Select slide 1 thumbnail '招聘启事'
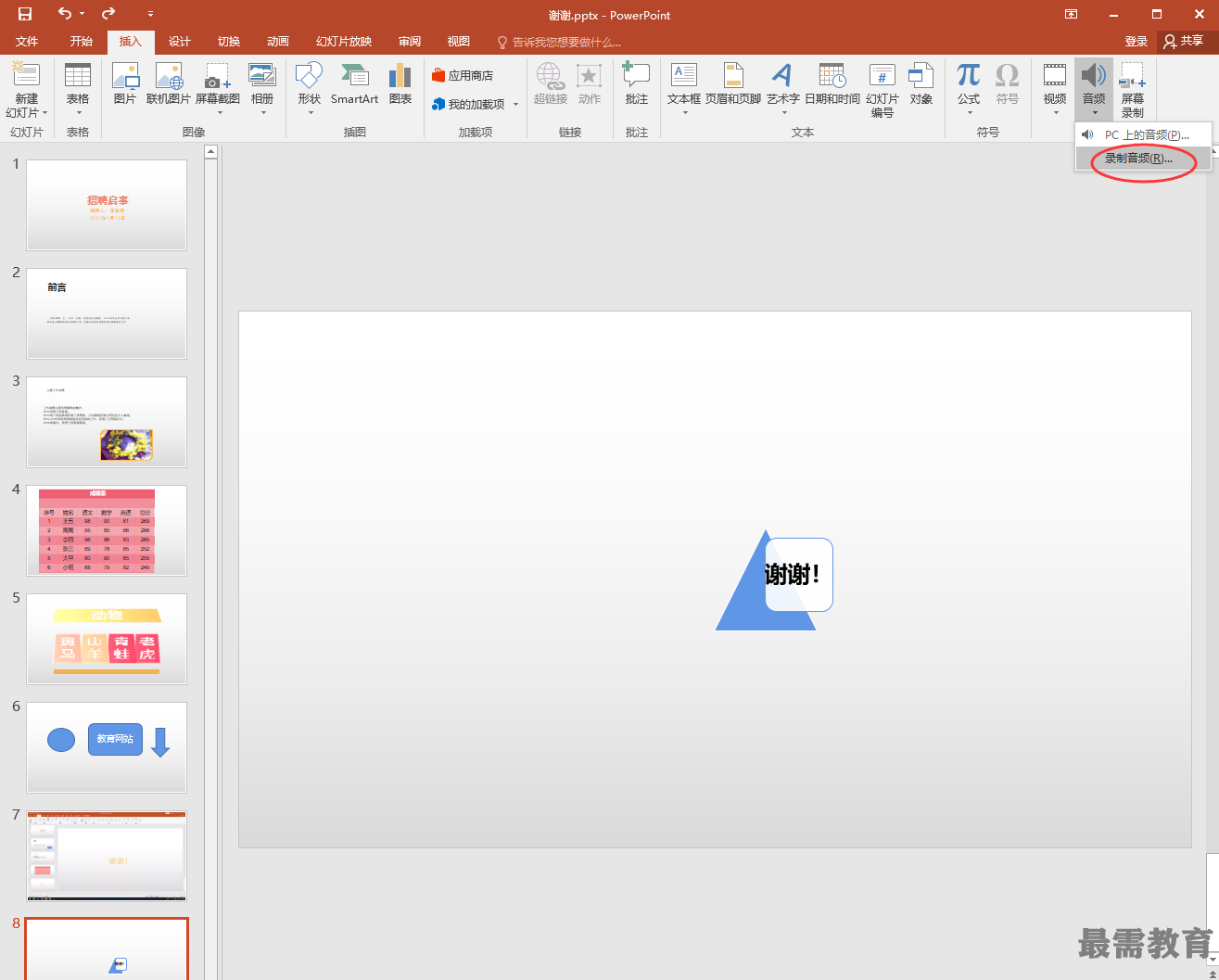This screenshot has width=1219, height=980. pyautogui.click(x=107, y=205)
